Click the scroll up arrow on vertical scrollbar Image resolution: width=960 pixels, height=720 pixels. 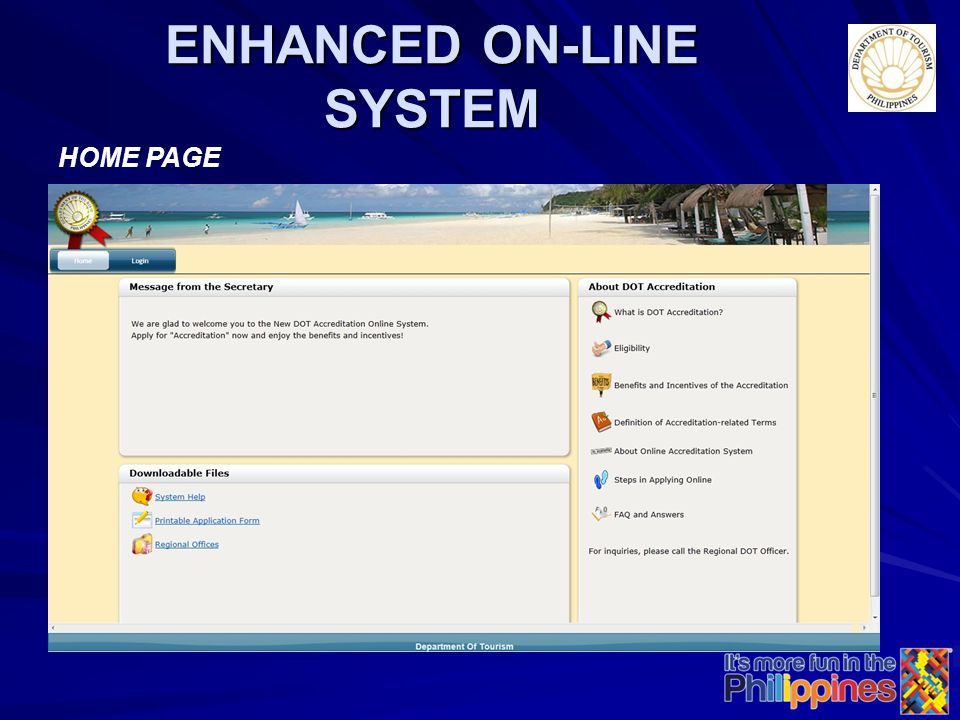[x=874, y=190]
